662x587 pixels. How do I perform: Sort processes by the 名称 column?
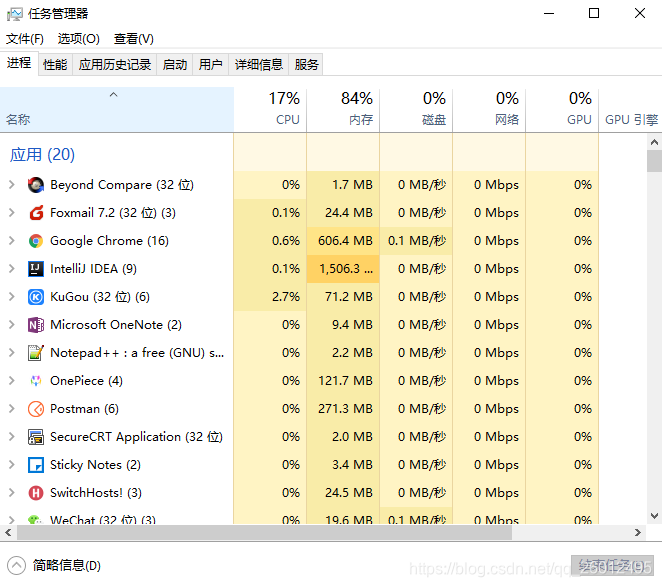pyautogui.click(x=117, y=109)
